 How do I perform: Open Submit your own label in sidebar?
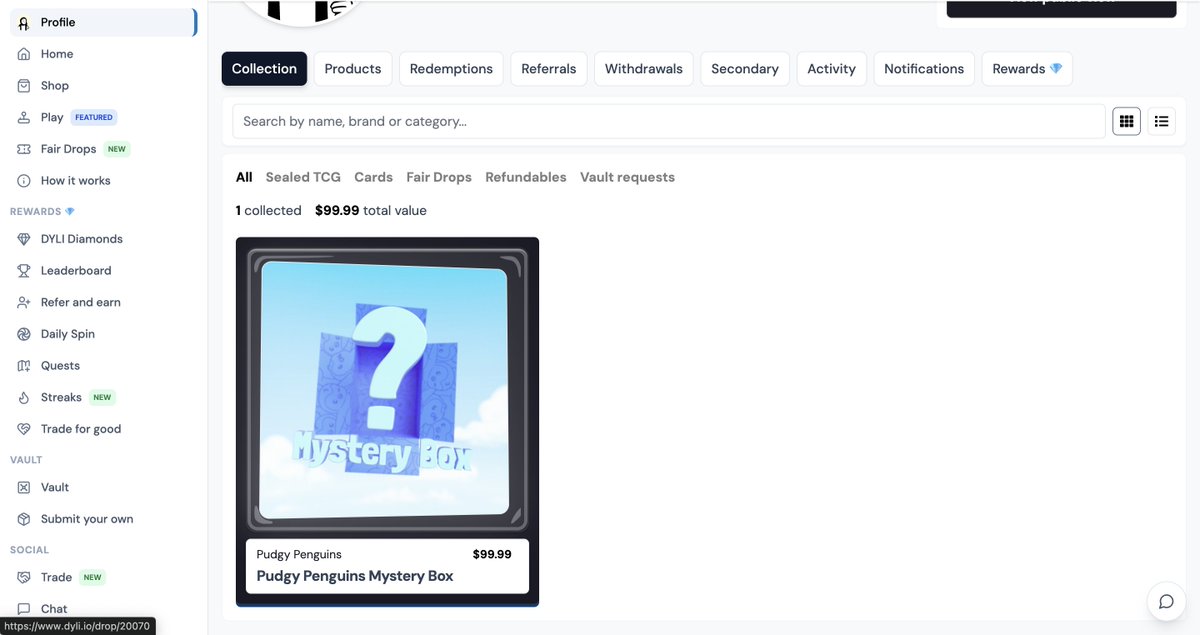click(x=87, y=519)
